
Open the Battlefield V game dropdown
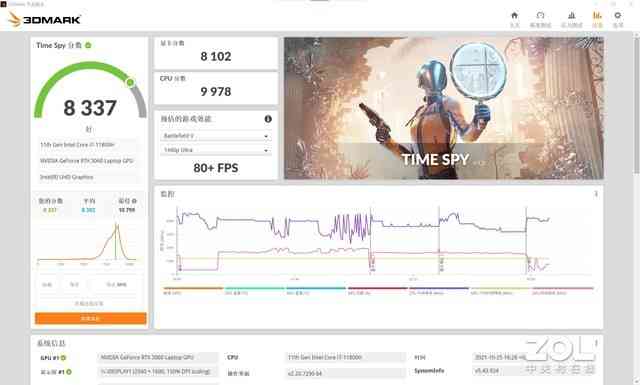(x=216, y=136)
